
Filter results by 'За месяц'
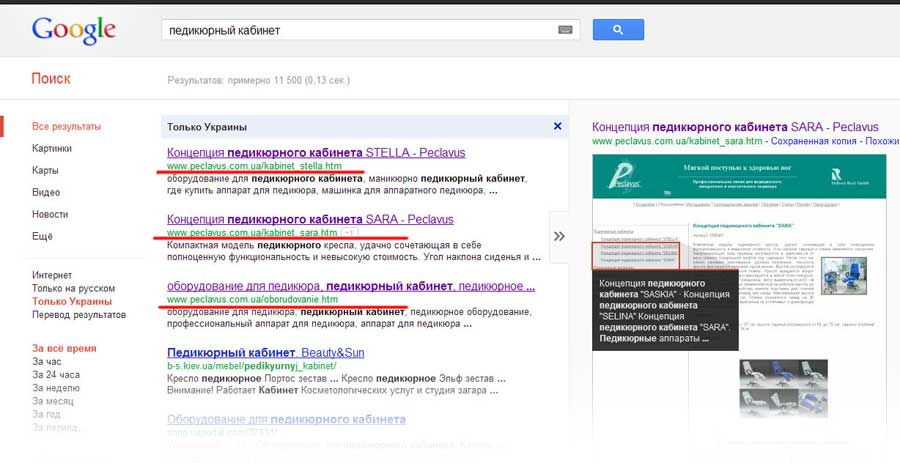coord(53,401)
